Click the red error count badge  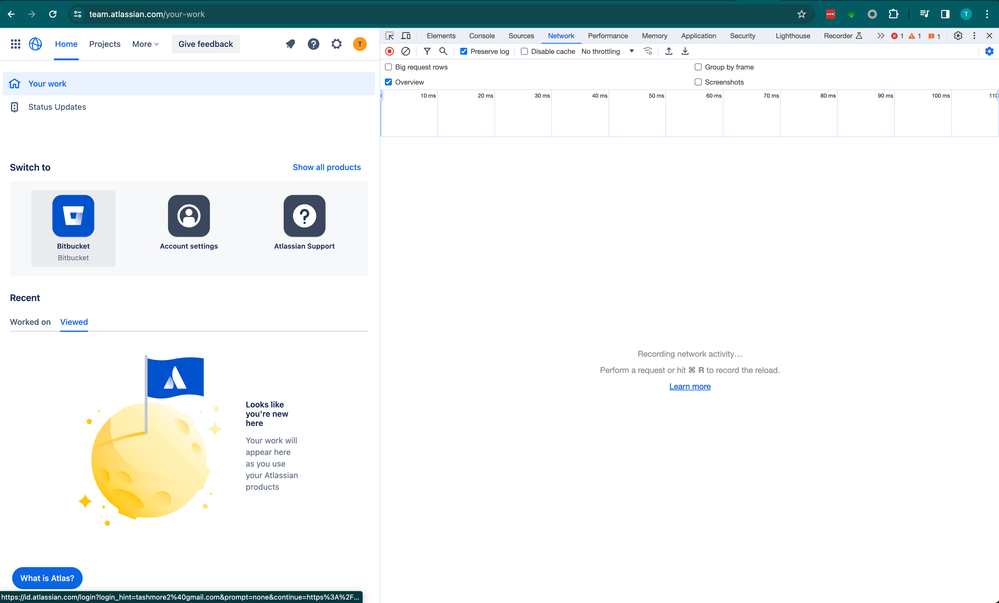pyautogui.click(x=897, y=36)
